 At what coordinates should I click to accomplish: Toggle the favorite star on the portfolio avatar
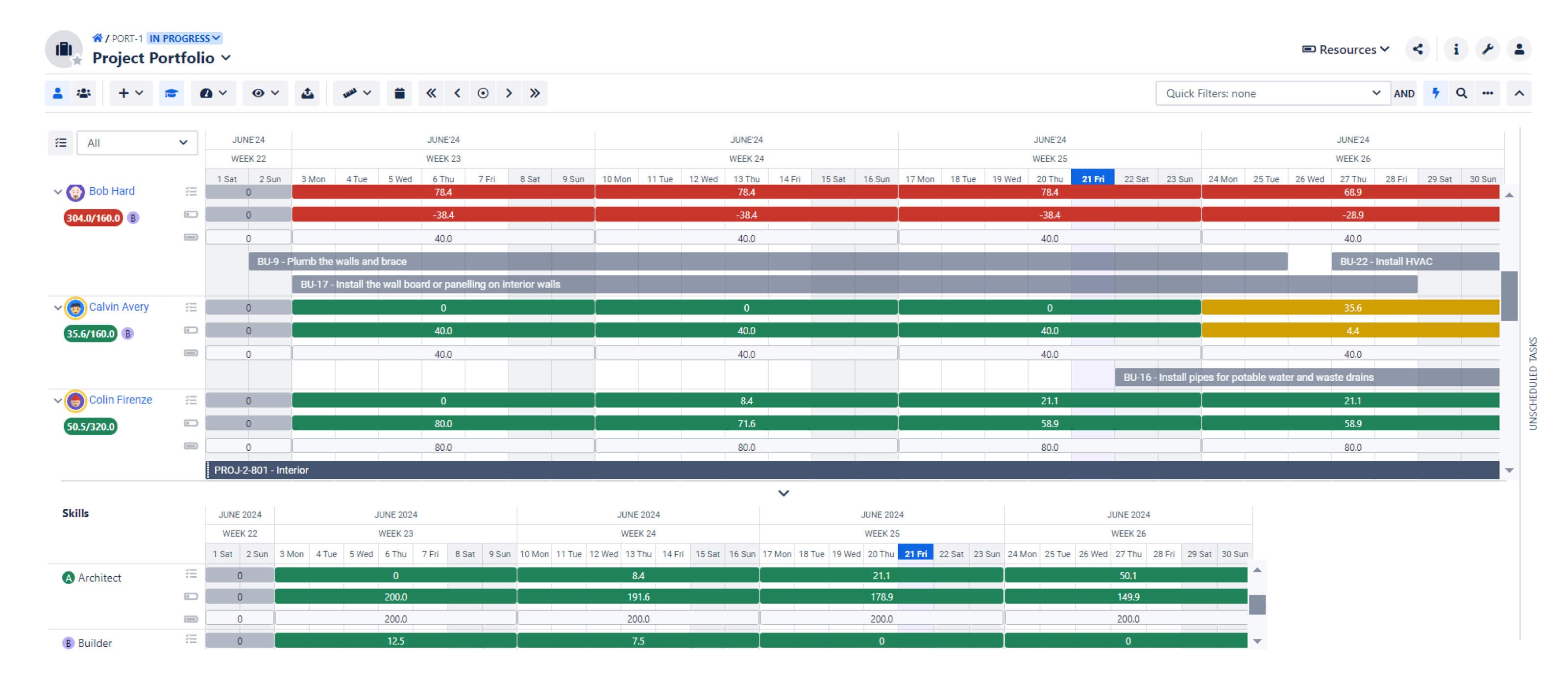pyautogui.click(x=77, y=60)
